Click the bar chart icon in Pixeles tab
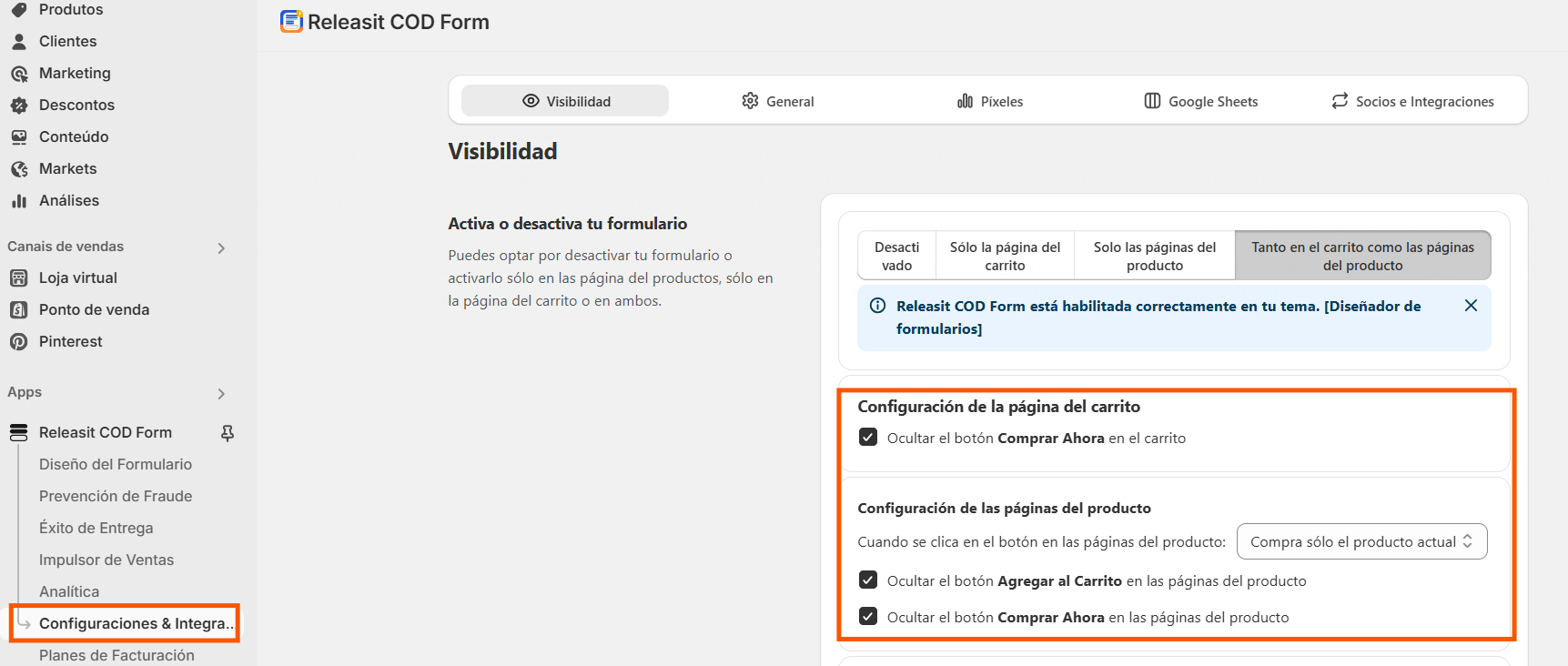This screenshot has height=666, width=1568. coord(965,101)
